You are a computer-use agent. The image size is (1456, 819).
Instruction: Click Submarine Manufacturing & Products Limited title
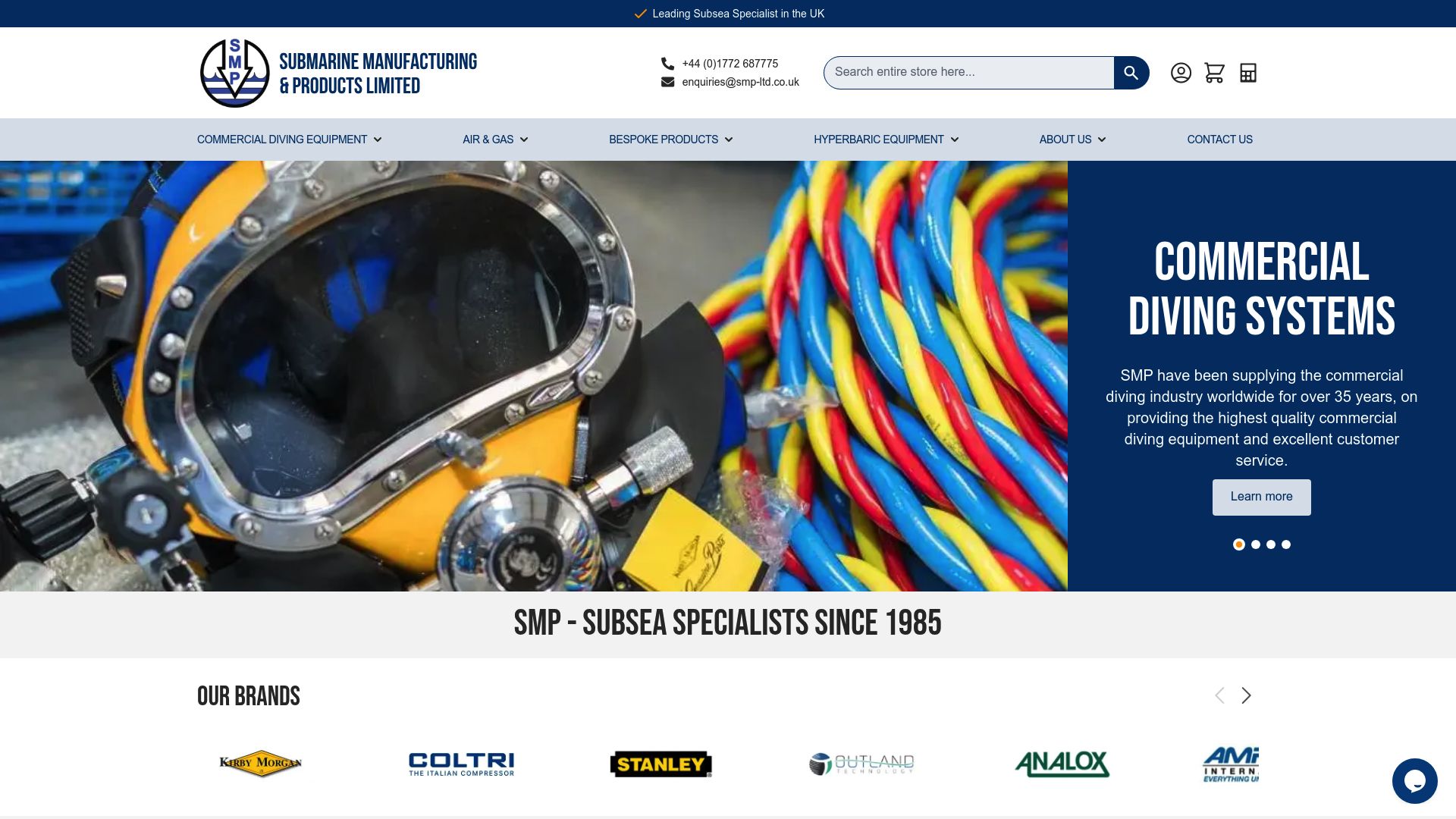[x=378, y=74]
